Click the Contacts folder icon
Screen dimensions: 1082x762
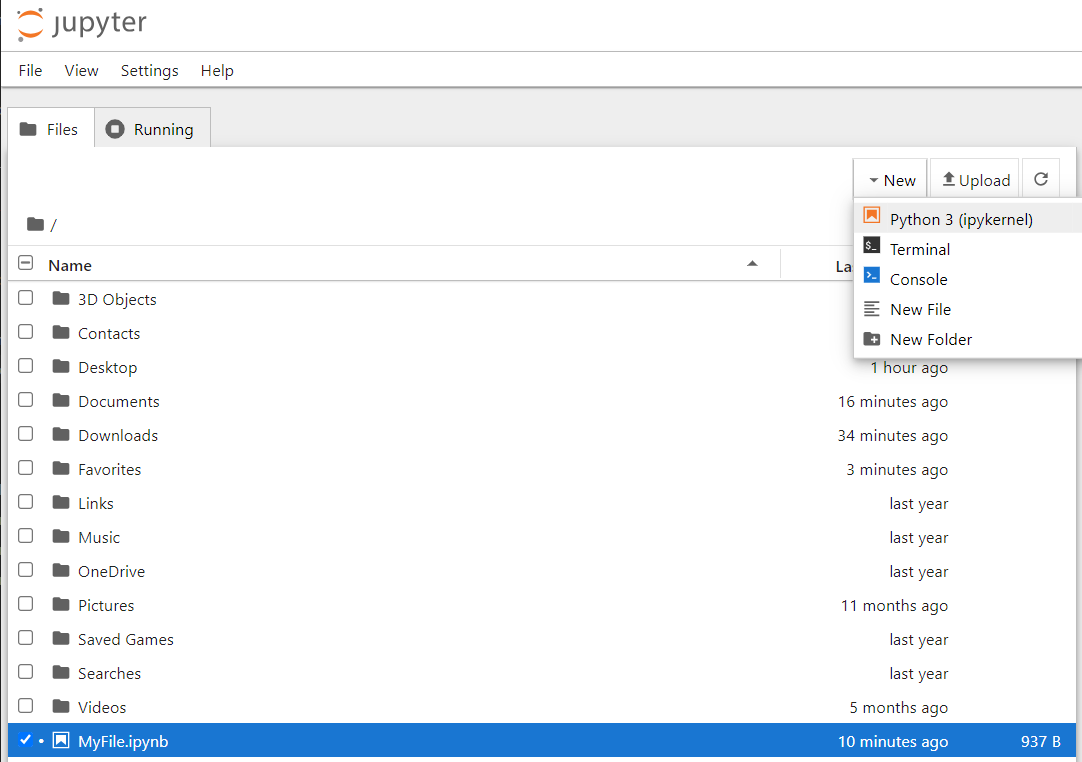pyautogui.click(x=61, y=332)
